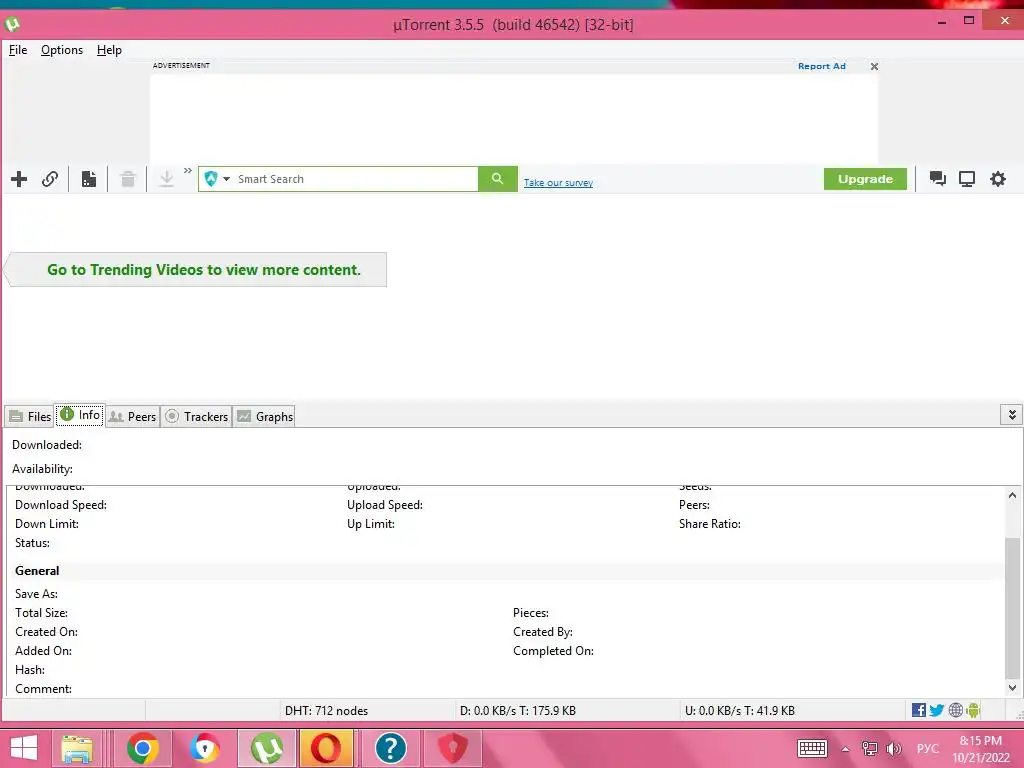This screenshot has height=768, width=1024.
Task: Click the uTorrent logo in title bar
Action: coord(12,25)
